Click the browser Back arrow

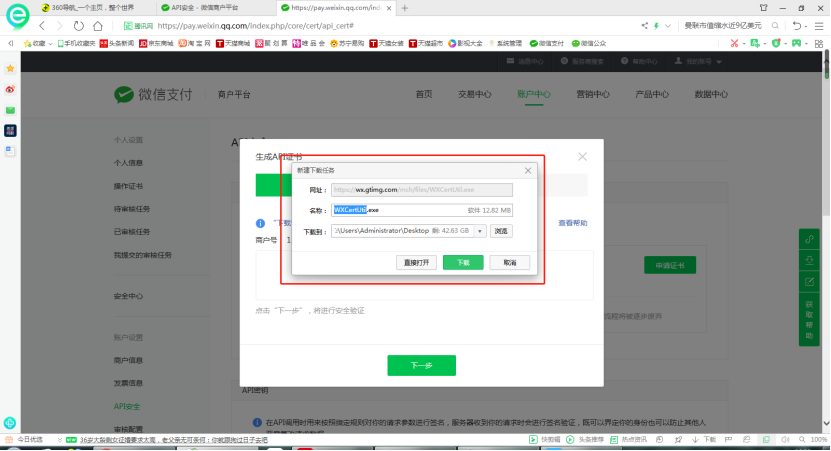pos(42,25)
